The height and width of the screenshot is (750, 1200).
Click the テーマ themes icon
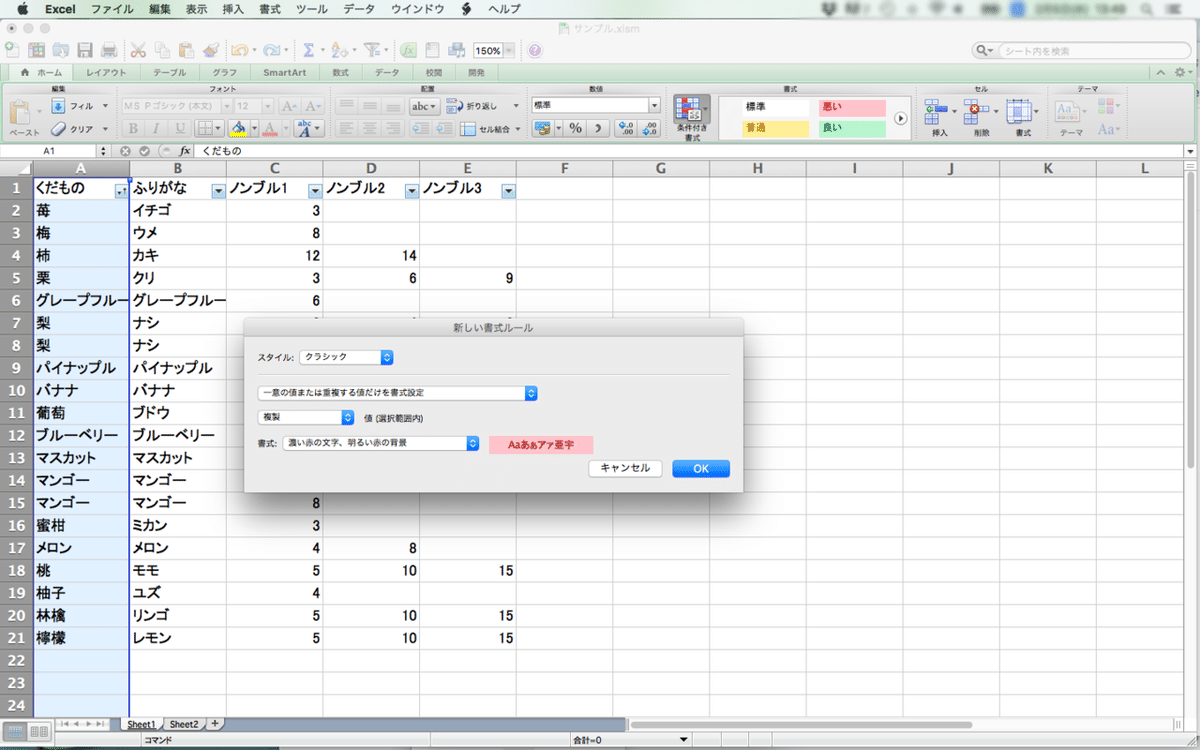(x=1066, y=110)
